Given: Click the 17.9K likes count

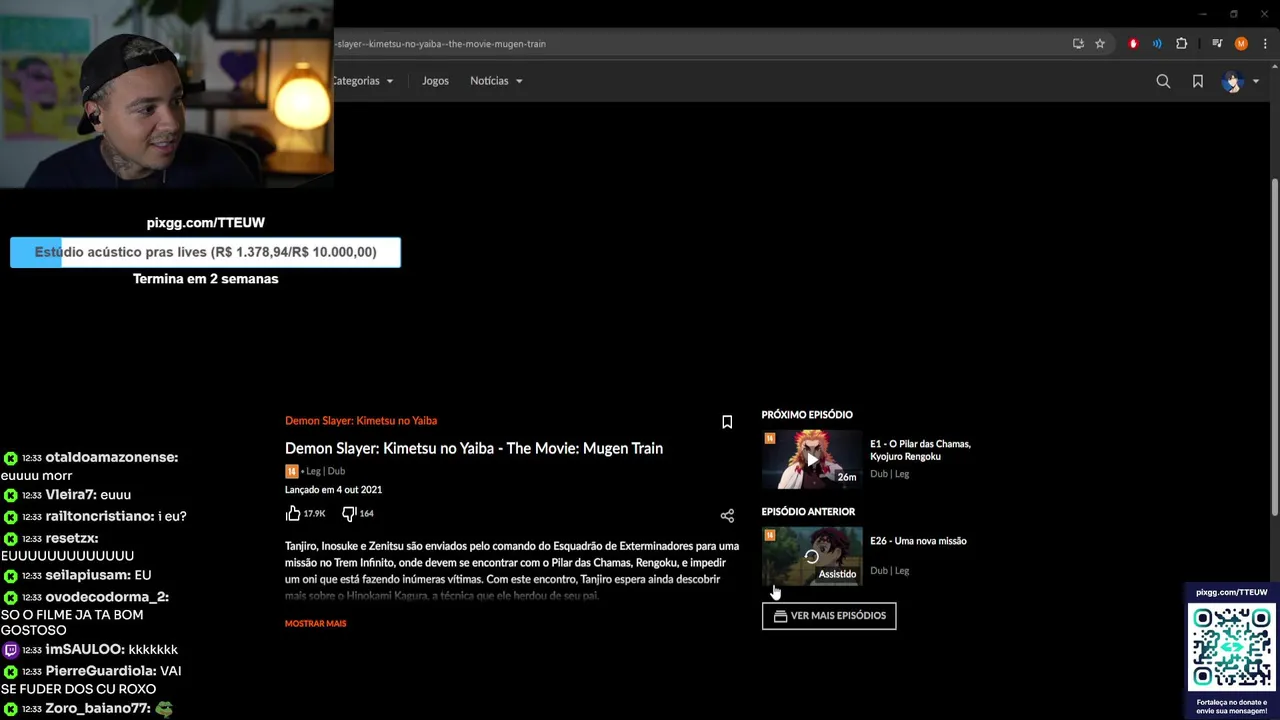Looking at the screenshot, I should pyautogui.click(x=315, y=514).
